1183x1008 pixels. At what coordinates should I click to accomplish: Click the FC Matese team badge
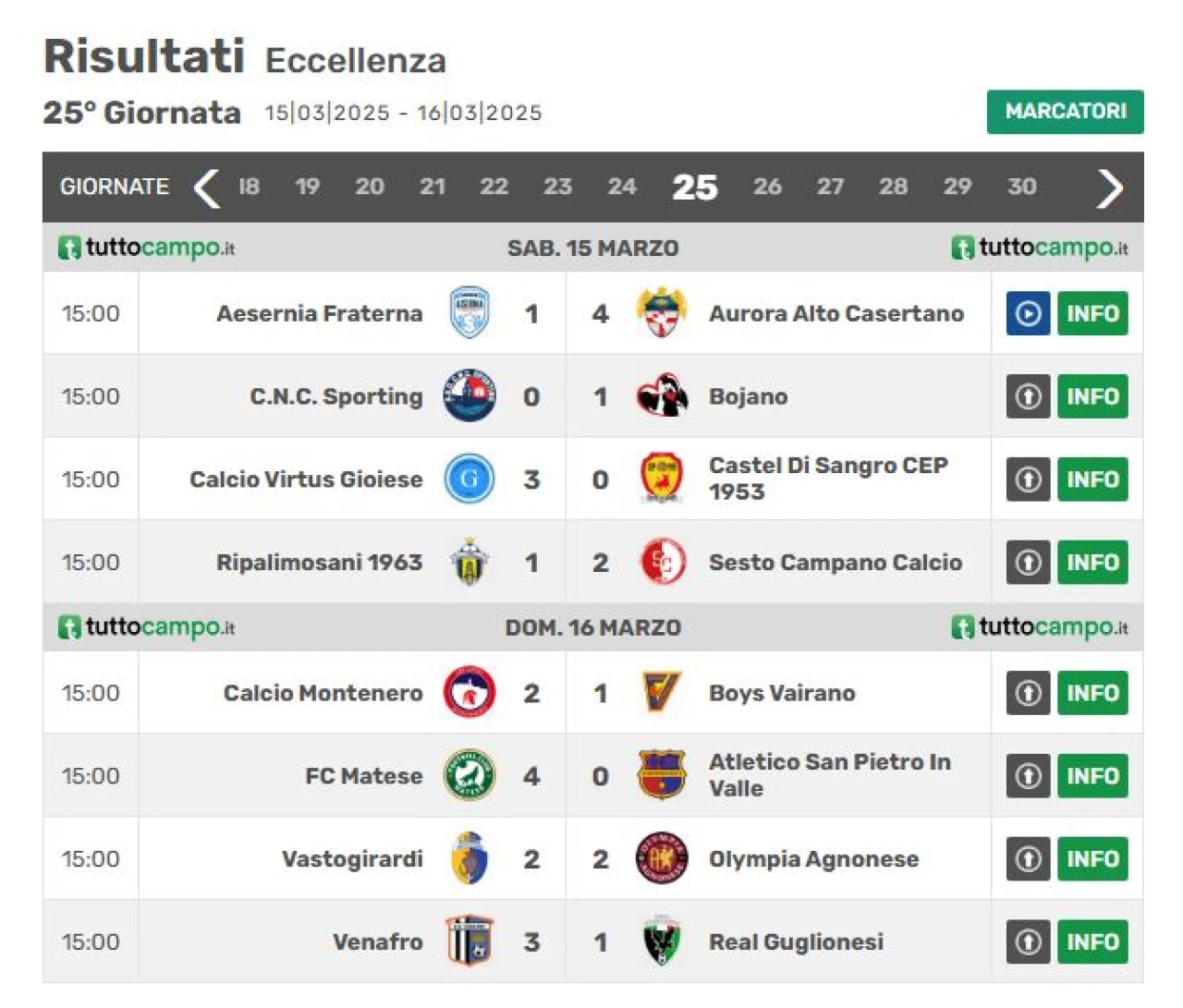point(470,775)
